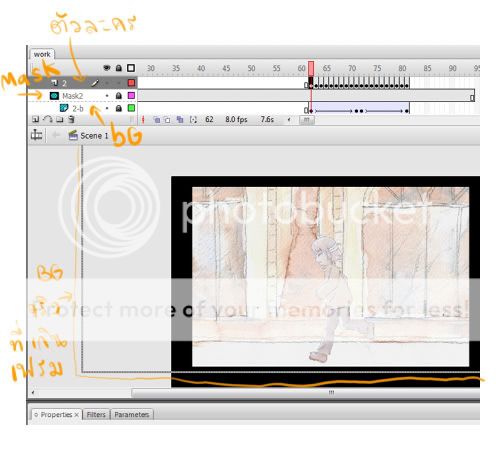Unlock the Mask2 layer
This screenshot has height=450, width=500.
tap(119, 96)
